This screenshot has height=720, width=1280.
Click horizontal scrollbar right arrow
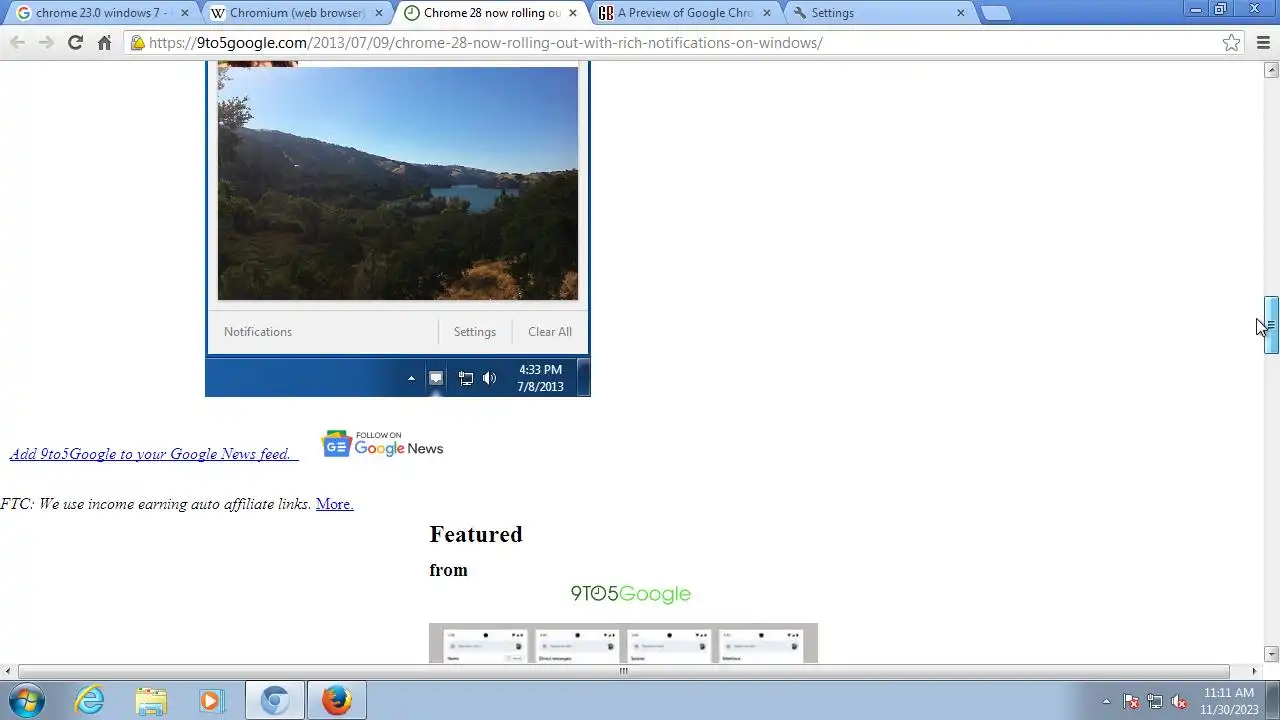point(1255,671)
